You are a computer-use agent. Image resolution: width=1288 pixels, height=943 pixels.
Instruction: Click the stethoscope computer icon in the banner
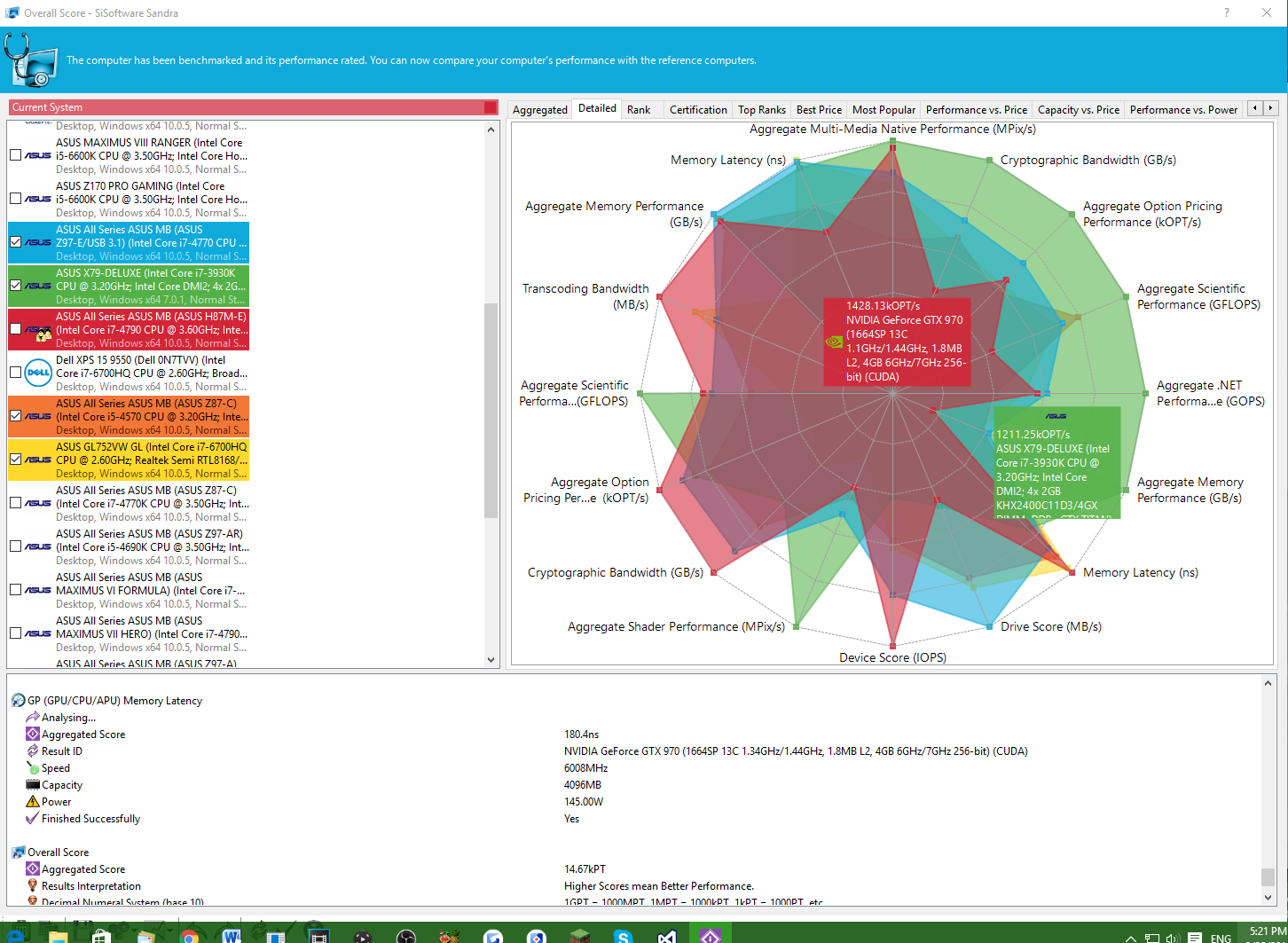[30, 60]
